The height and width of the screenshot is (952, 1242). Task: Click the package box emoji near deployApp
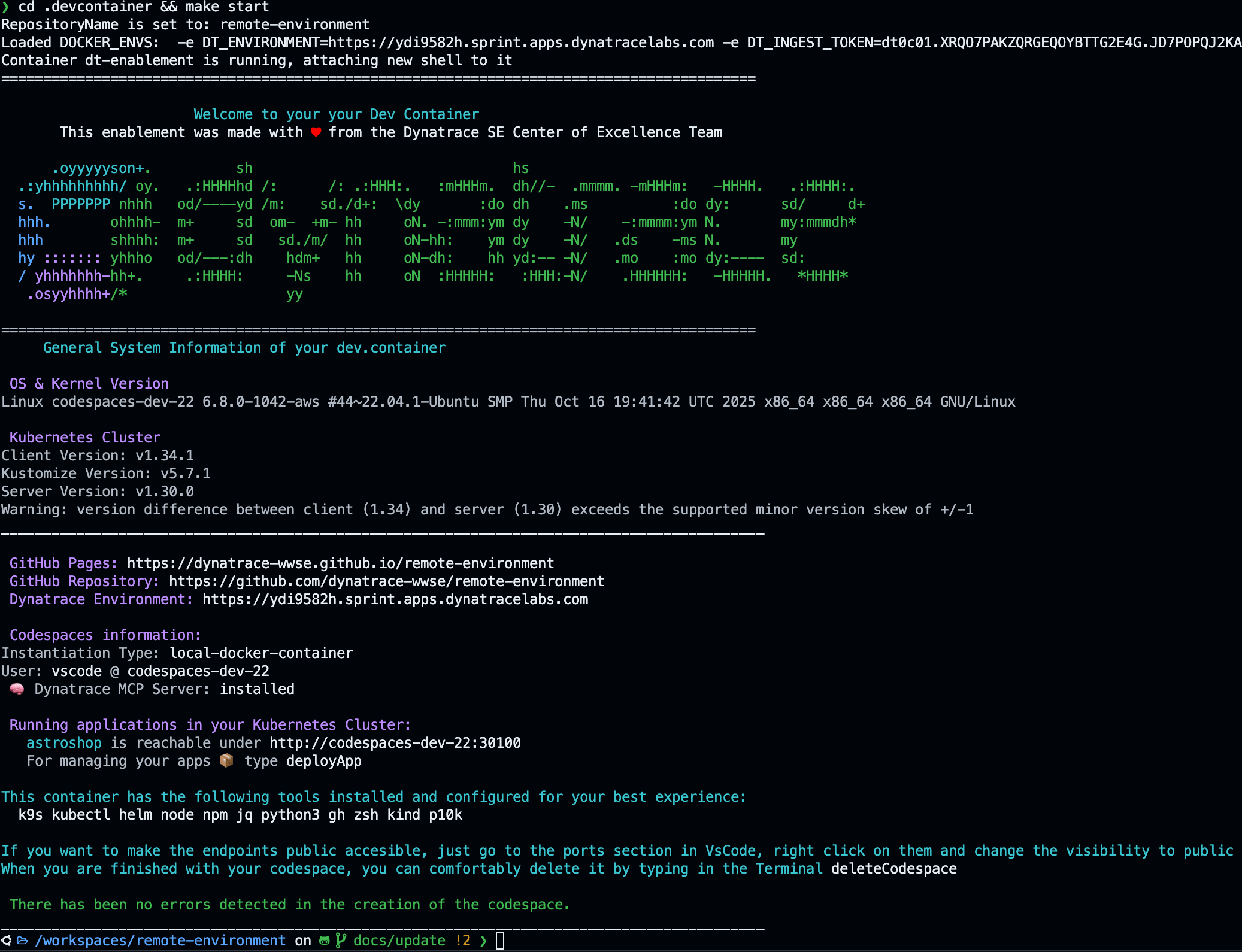[226, 761]
